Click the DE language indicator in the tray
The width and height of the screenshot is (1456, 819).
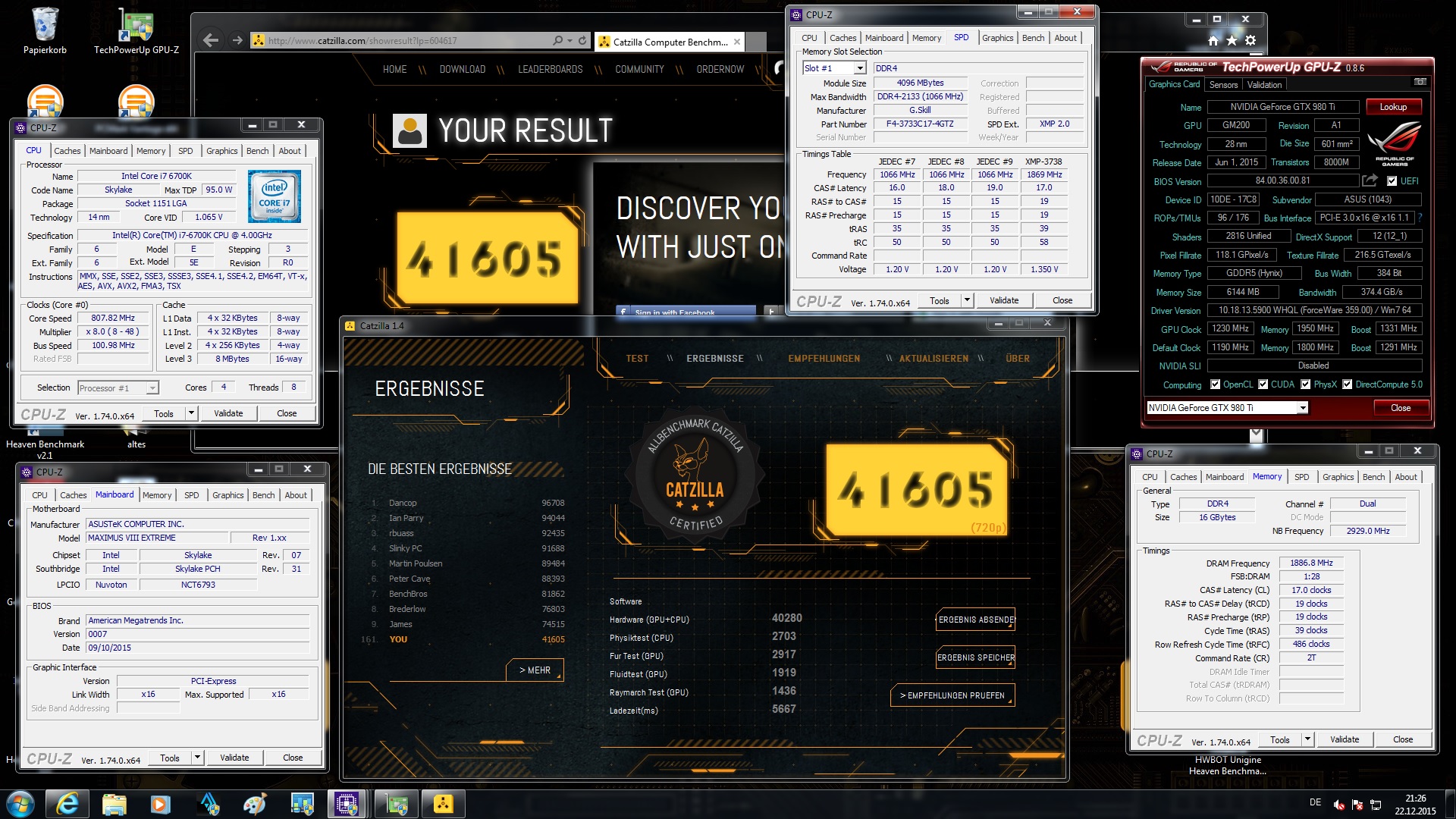(x=1315, y=802)
